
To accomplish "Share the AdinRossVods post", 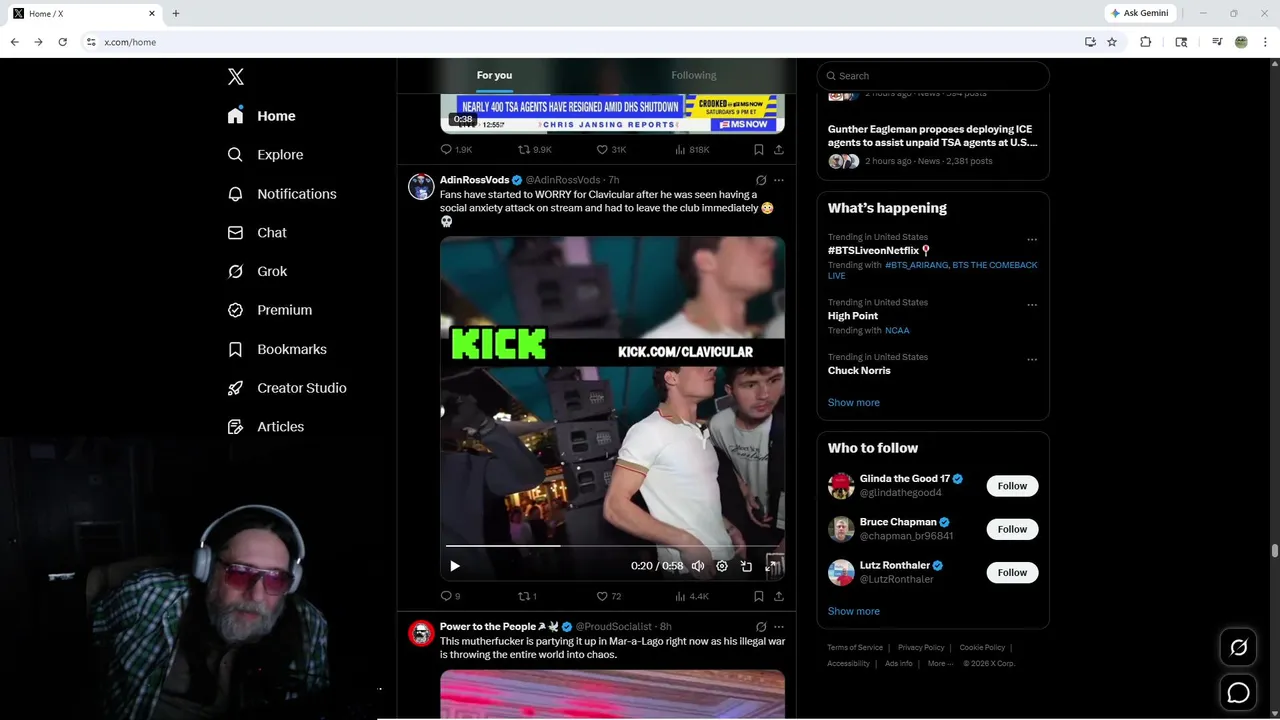I will [x=779, y=596].
